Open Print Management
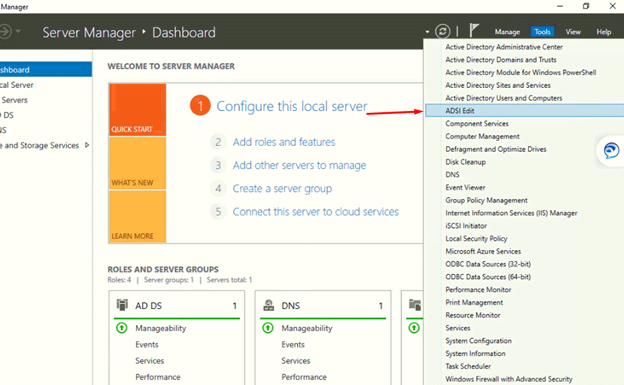Image resolution: width=624 pixels, height=385 pixels. [474, 302]
